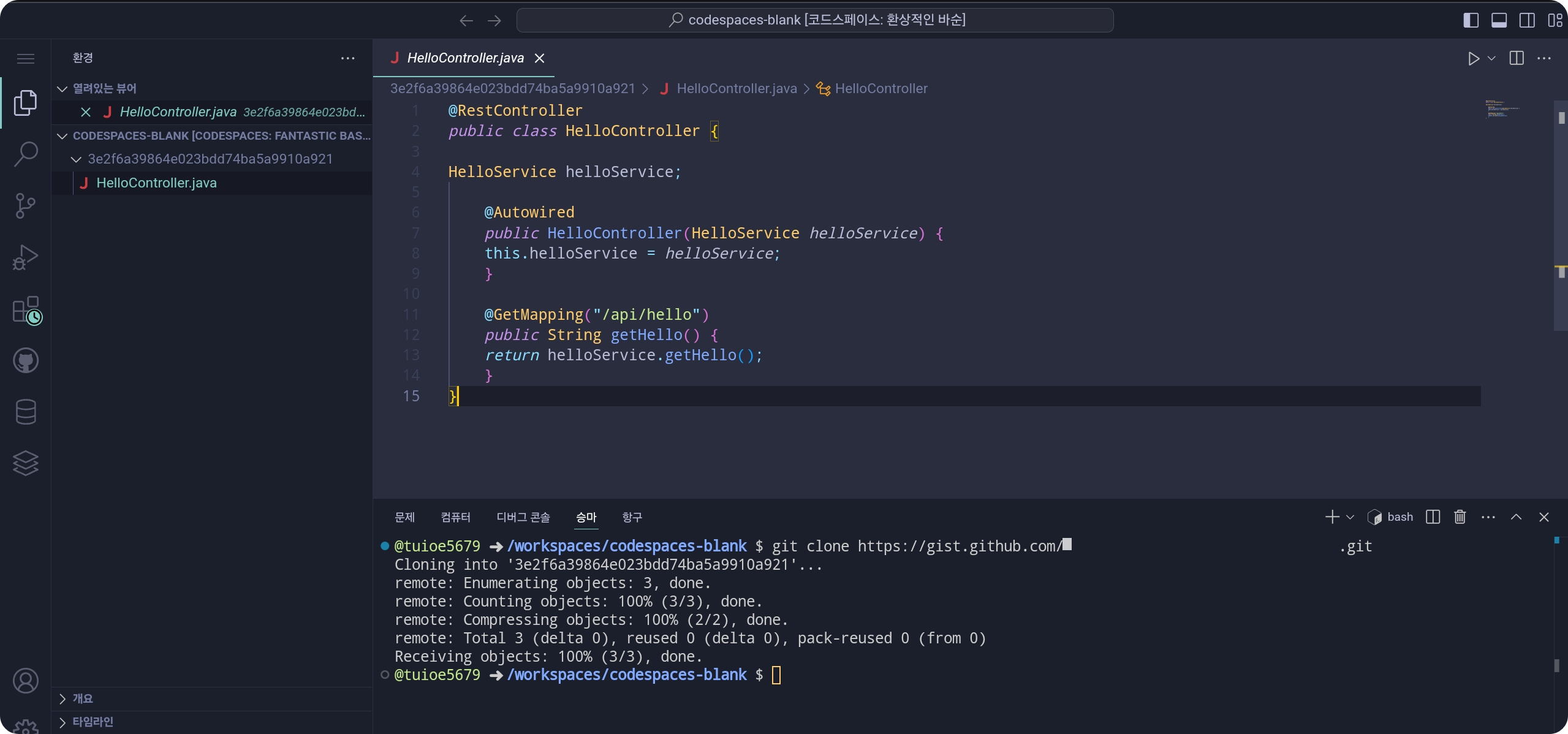Toggle the bottom panel layout button

1499,20
